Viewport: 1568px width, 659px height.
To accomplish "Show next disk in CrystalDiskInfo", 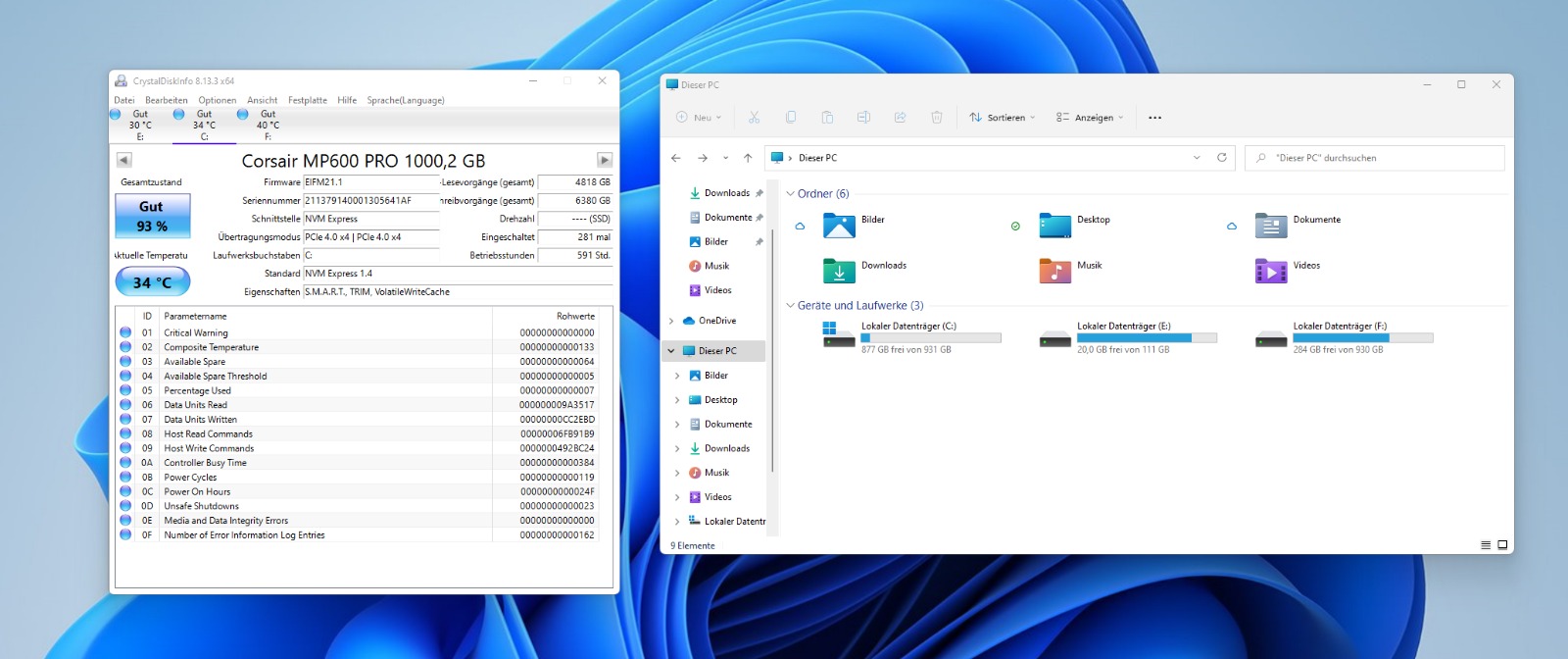I will pos(605,160).
